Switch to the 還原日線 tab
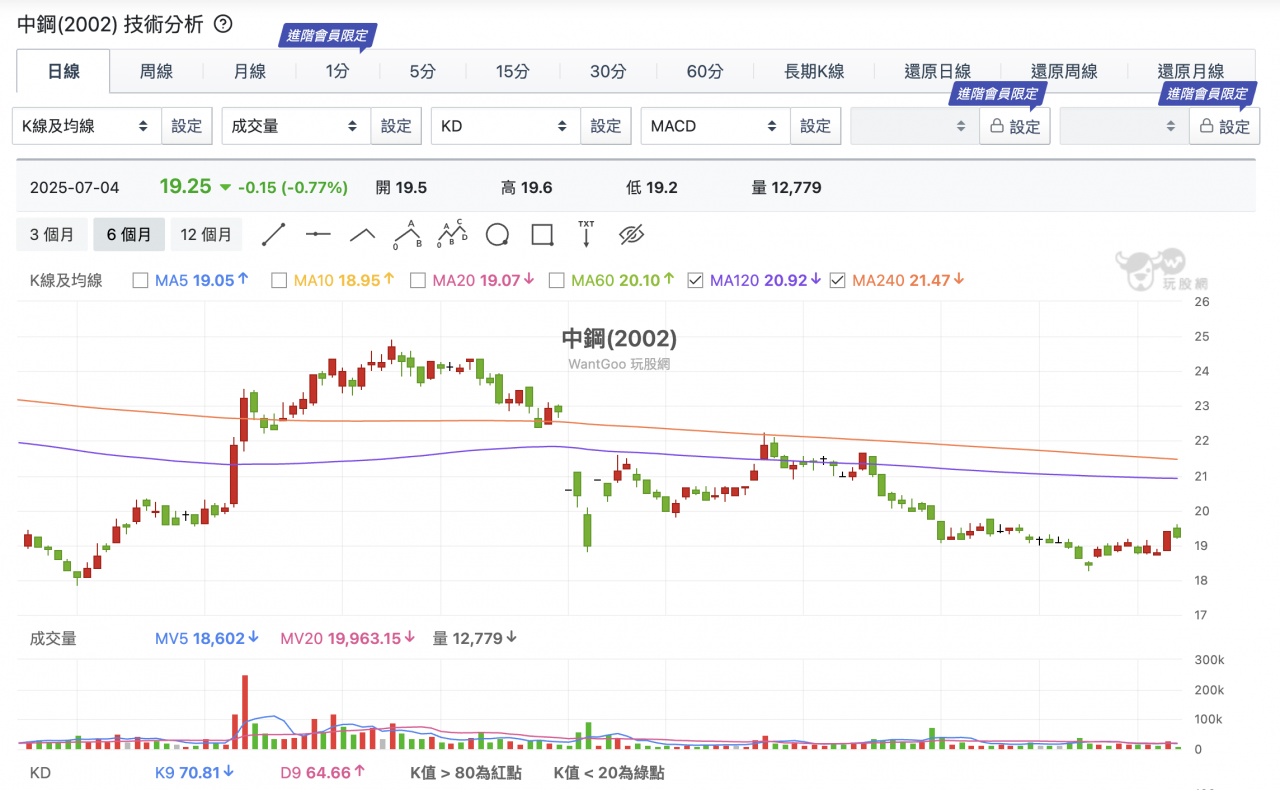 (x=938, y=71)
